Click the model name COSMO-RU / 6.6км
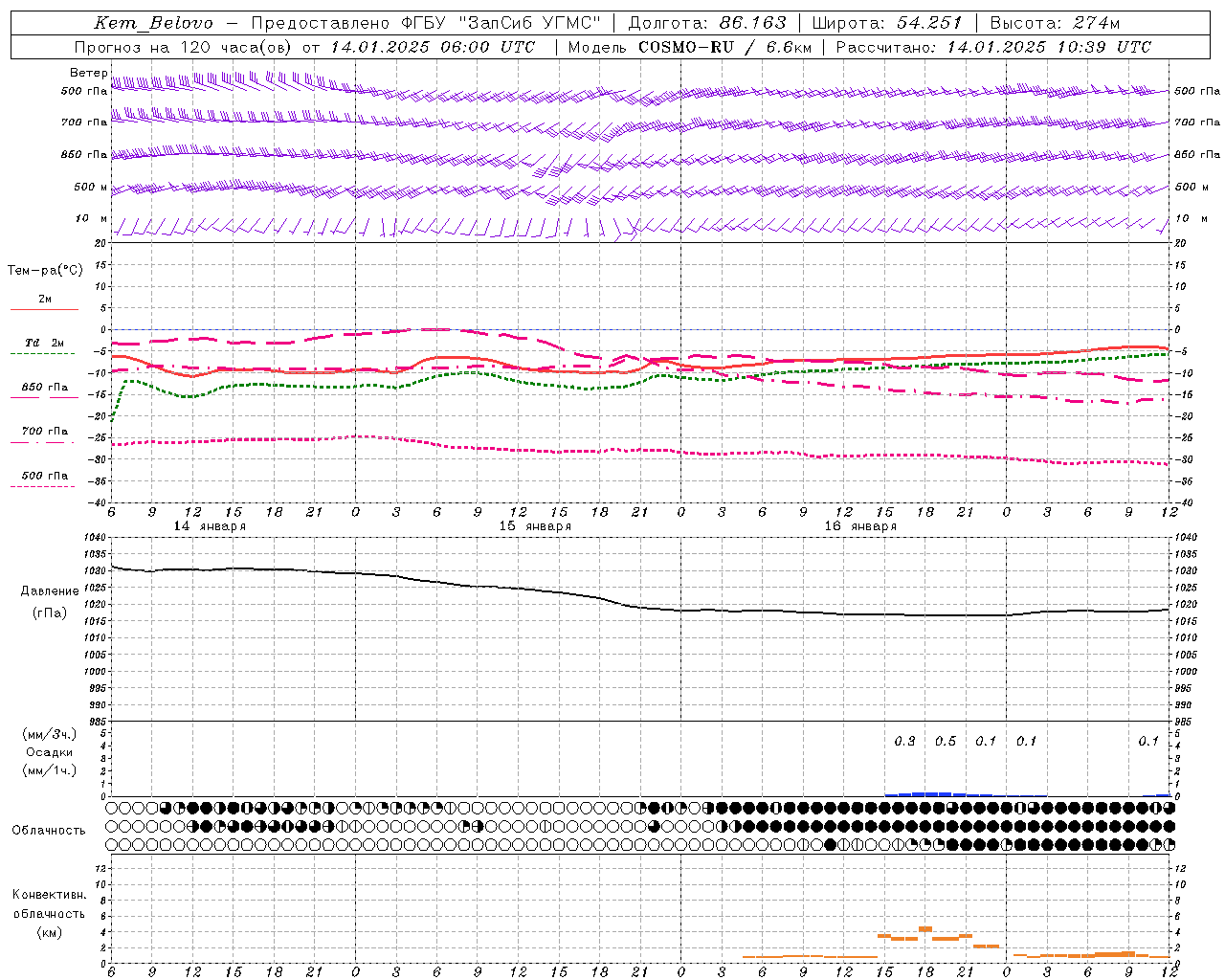1225x980 pixels. point(724,47)
